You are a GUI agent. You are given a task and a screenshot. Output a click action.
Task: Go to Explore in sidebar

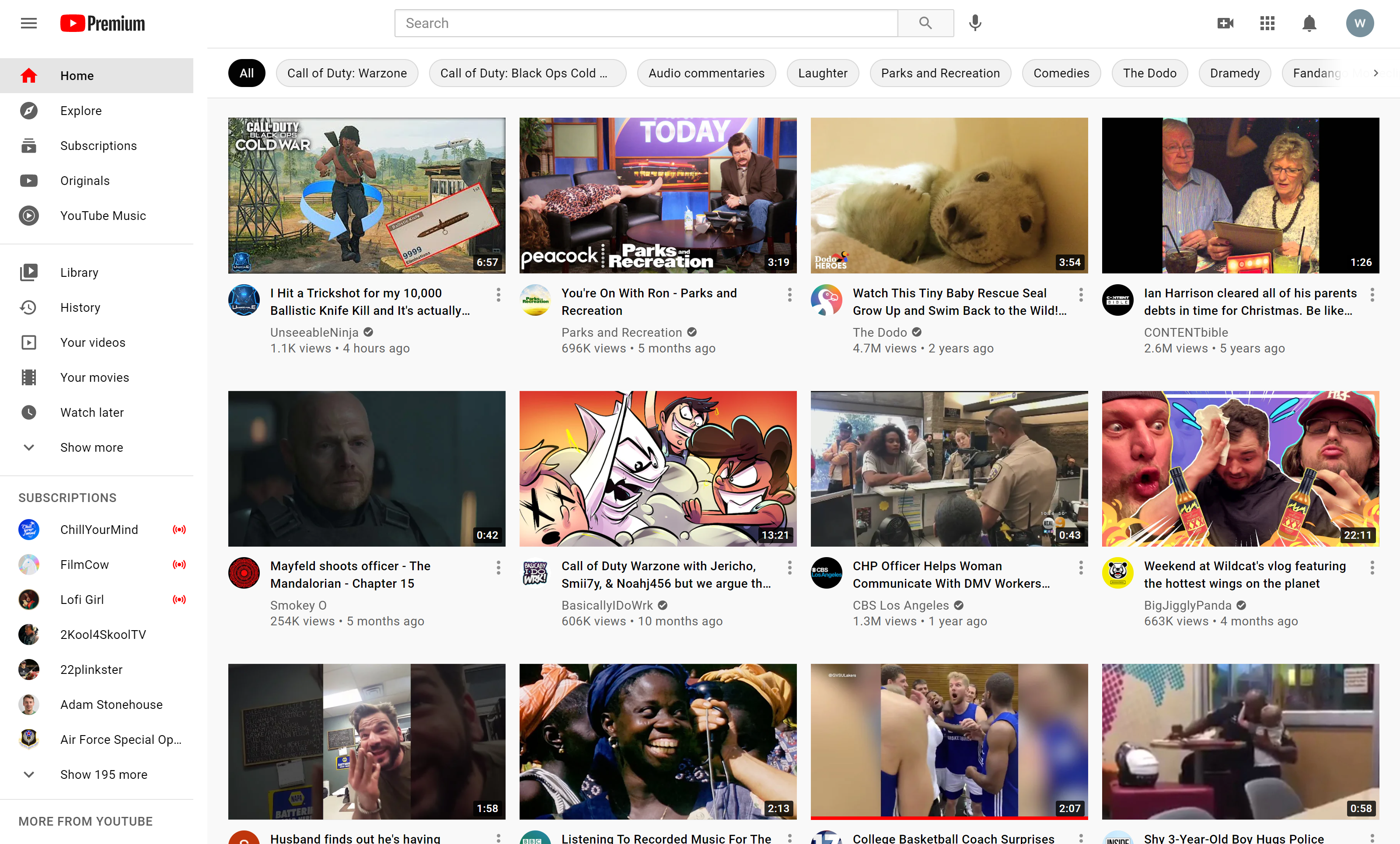pyautogui.click(x=80, y=111)
